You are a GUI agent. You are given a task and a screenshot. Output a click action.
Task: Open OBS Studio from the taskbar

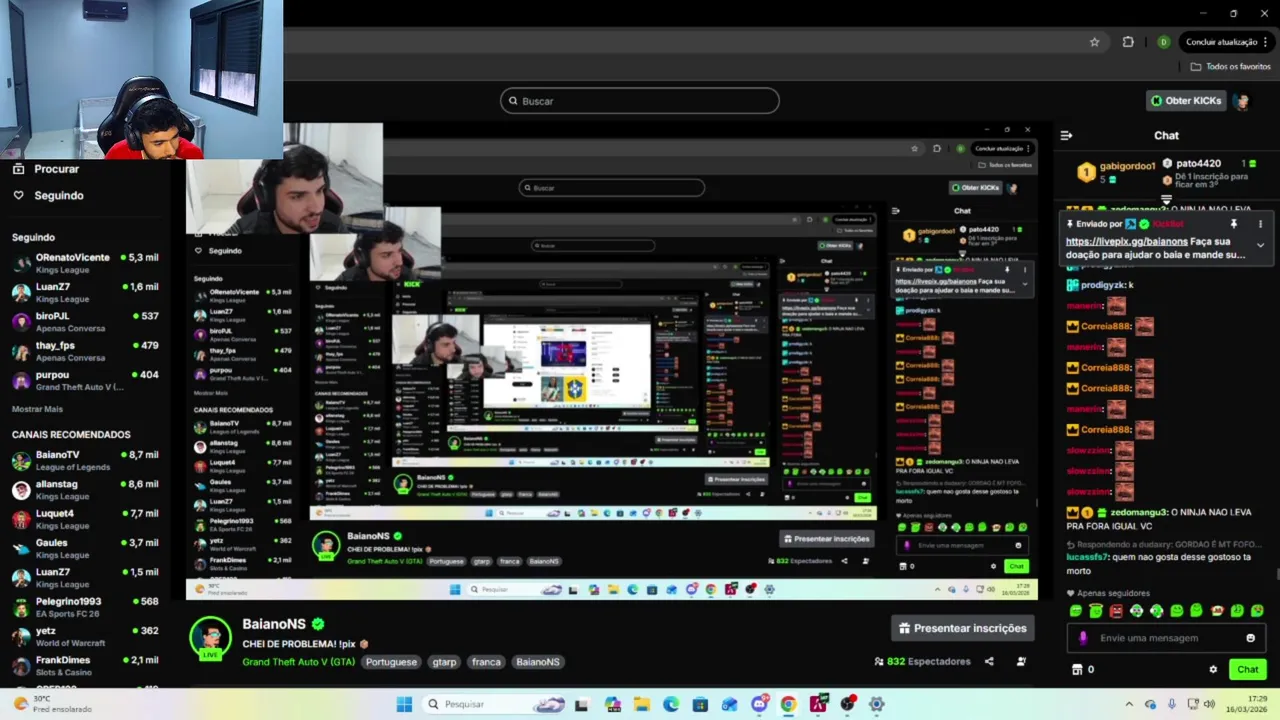point(847,704)
